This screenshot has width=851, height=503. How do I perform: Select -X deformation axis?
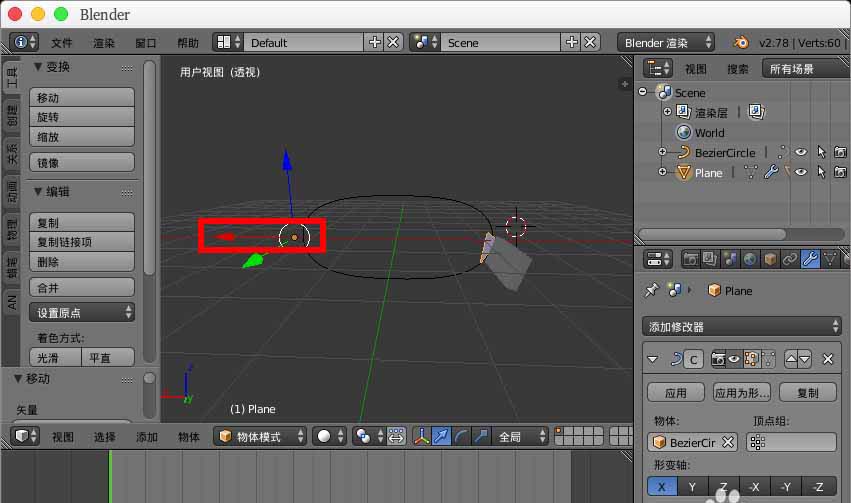[x=754, y=487]
